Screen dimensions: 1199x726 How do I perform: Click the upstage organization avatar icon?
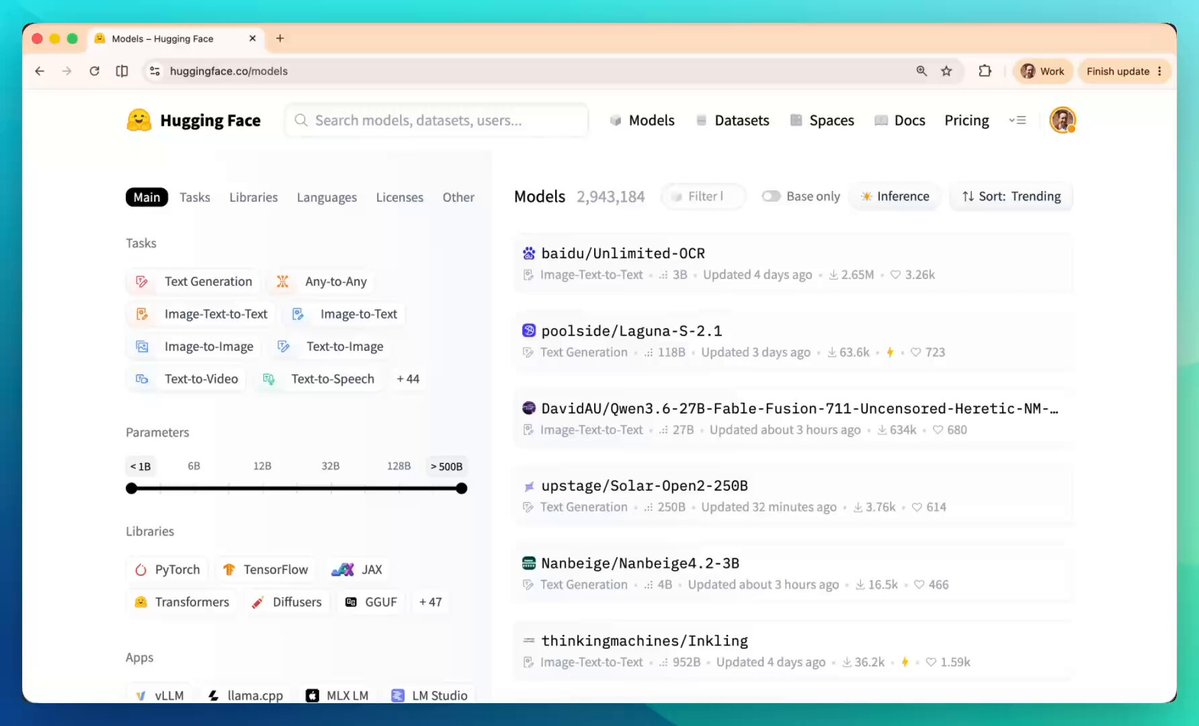click(x=528, y=486)
